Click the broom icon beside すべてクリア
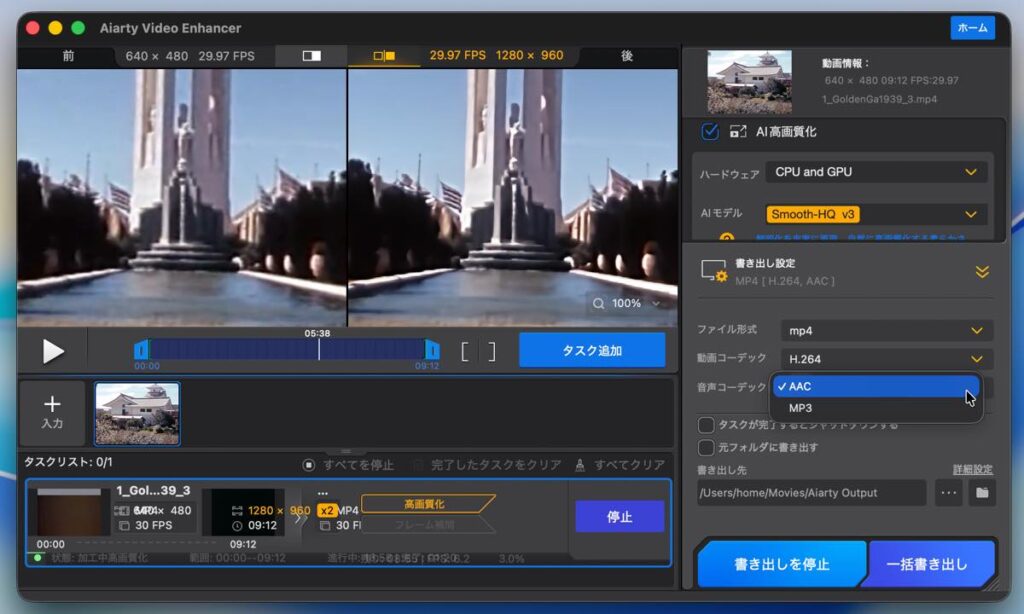 click(x=579, y=465)
